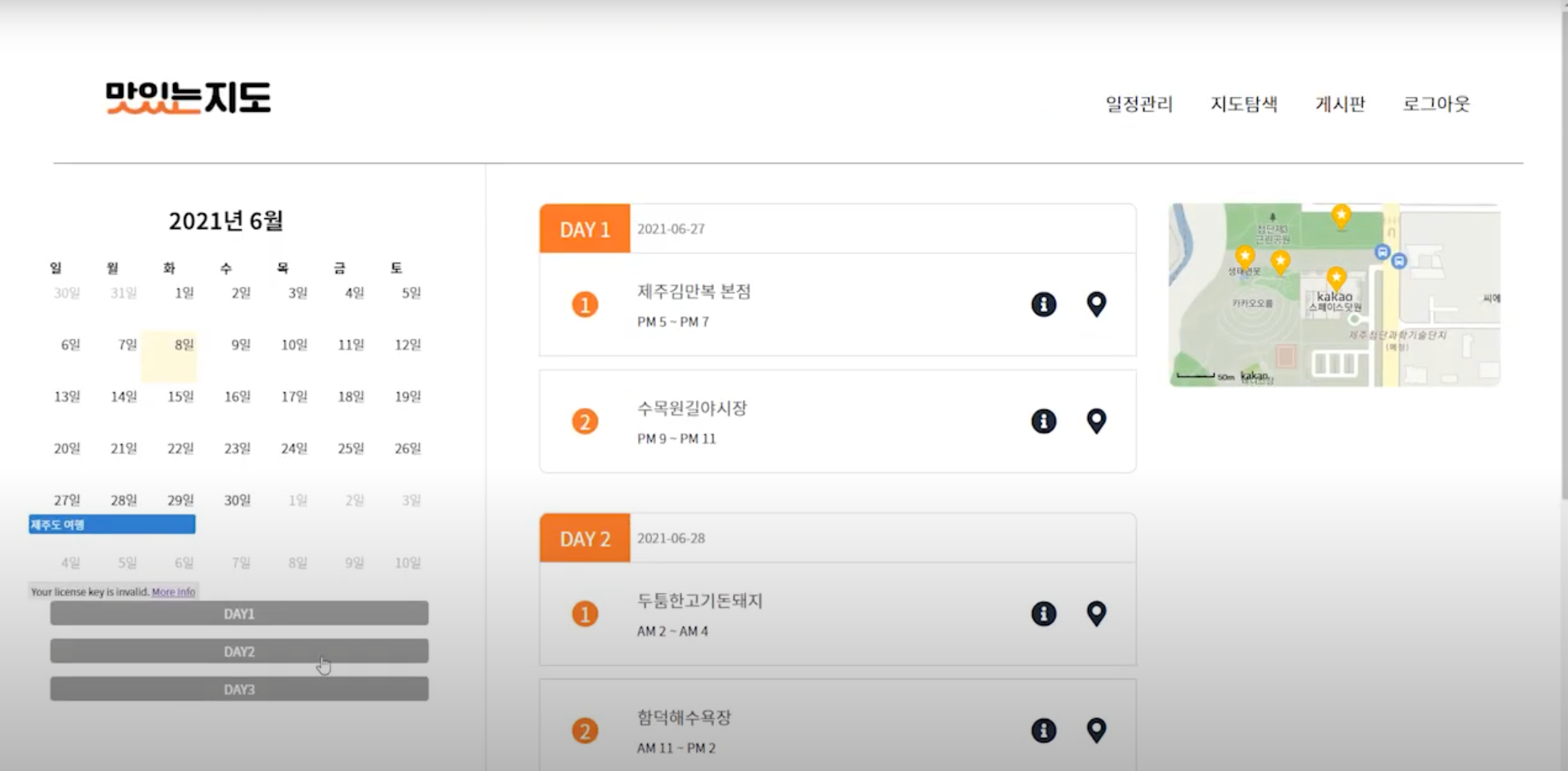Click the kakao map thumbnail

point(1334,295)
